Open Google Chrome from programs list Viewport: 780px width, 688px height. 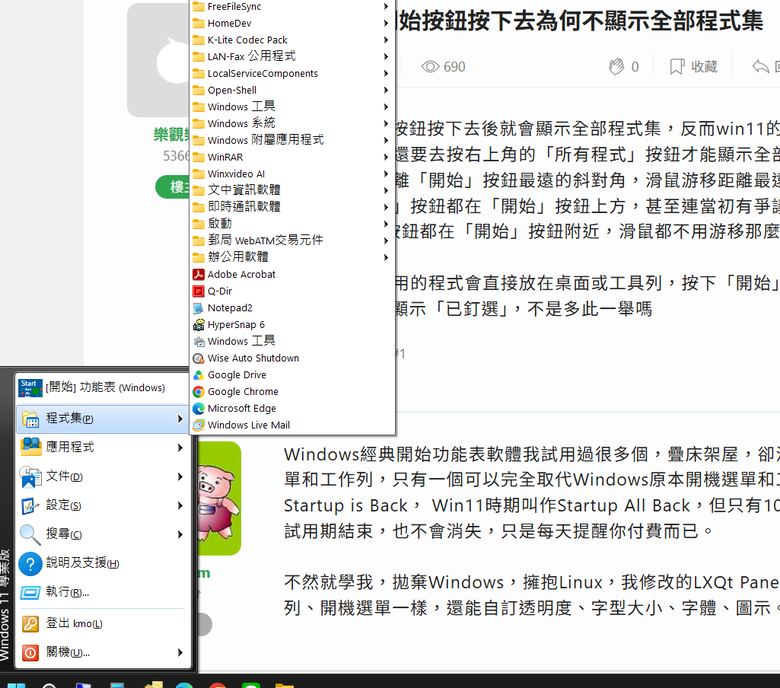[x=292, y=392]
